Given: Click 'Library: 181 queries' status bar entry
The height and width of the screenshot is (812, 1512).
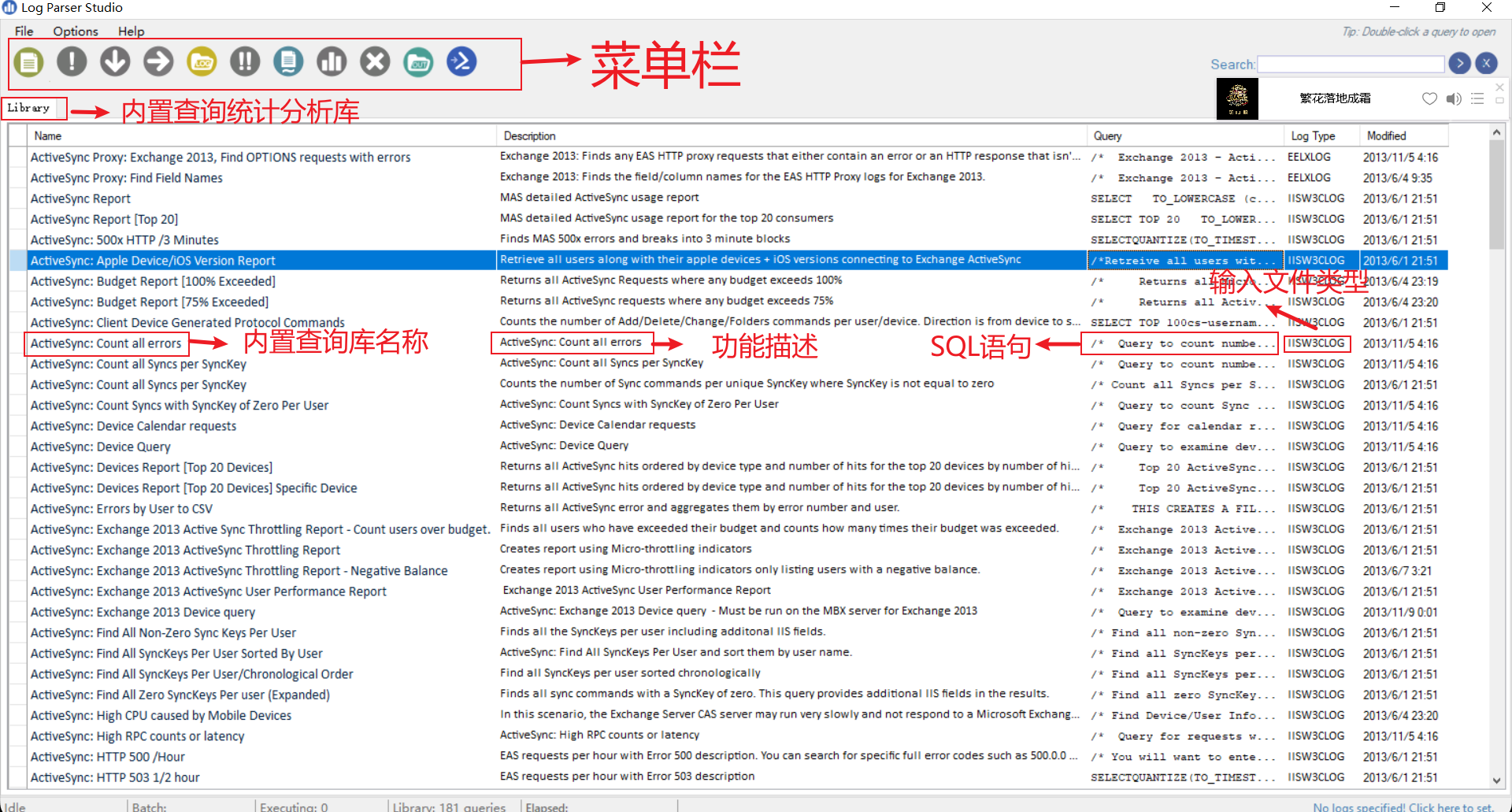Looking at the screenshot, I should [449, 807].
